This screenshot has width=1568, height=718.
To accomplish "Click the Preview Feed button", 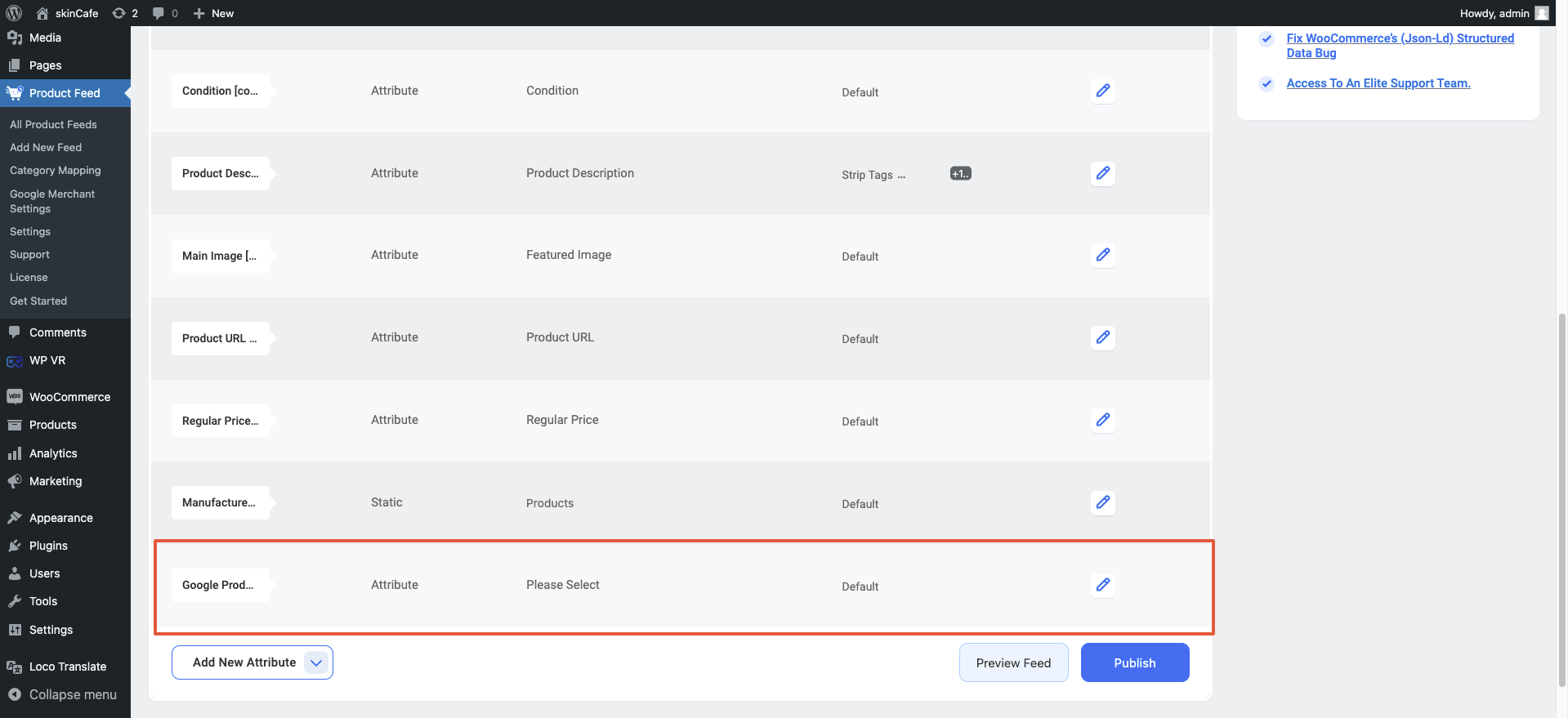I will point(1013,662).
